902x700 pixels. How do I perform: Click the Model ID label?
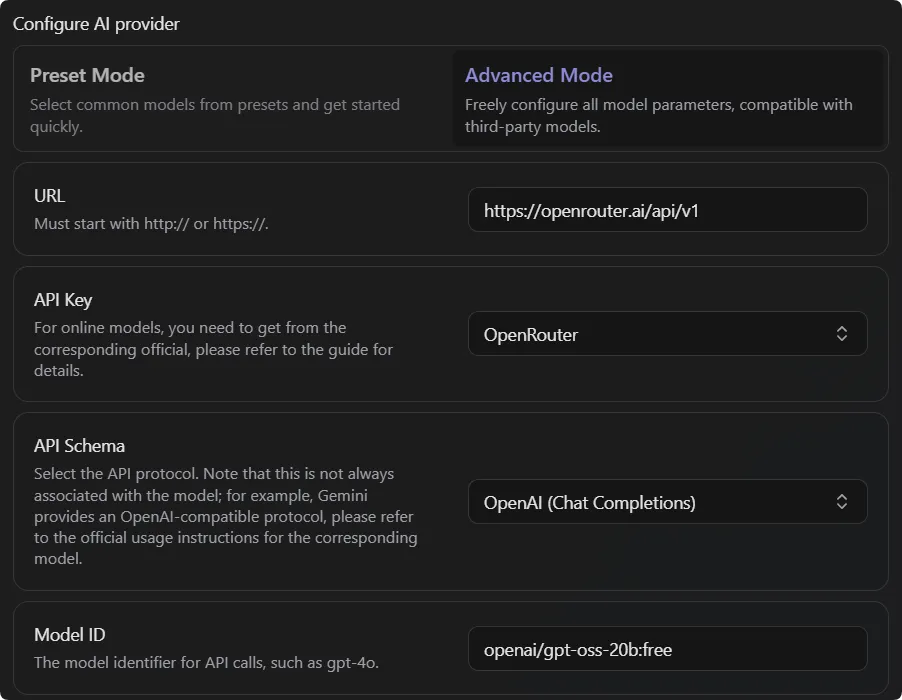pyautogui.click(x=69, y=635)
